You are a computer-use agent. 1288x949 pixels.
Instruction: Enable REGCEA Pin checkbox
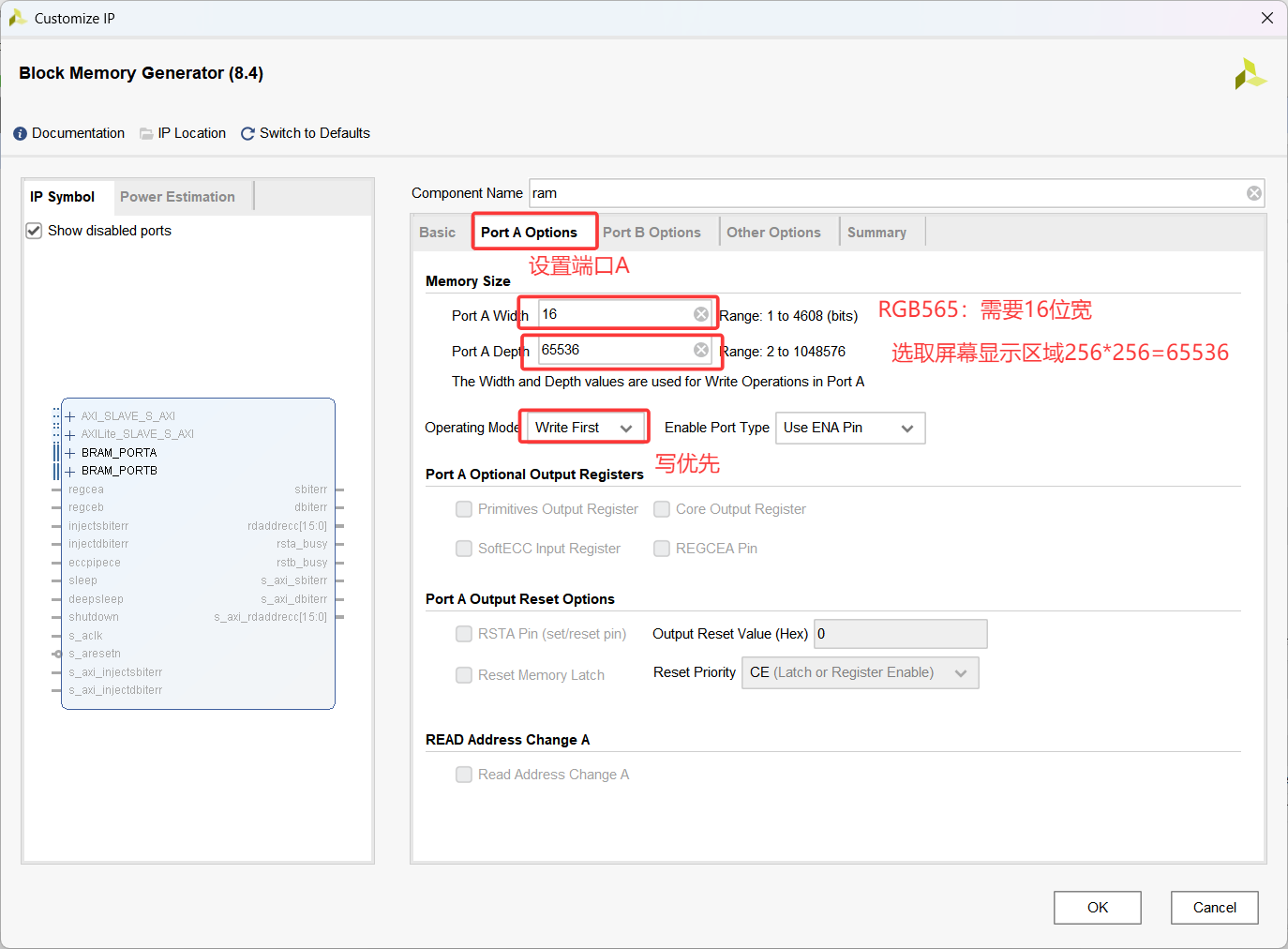point(662,549)
